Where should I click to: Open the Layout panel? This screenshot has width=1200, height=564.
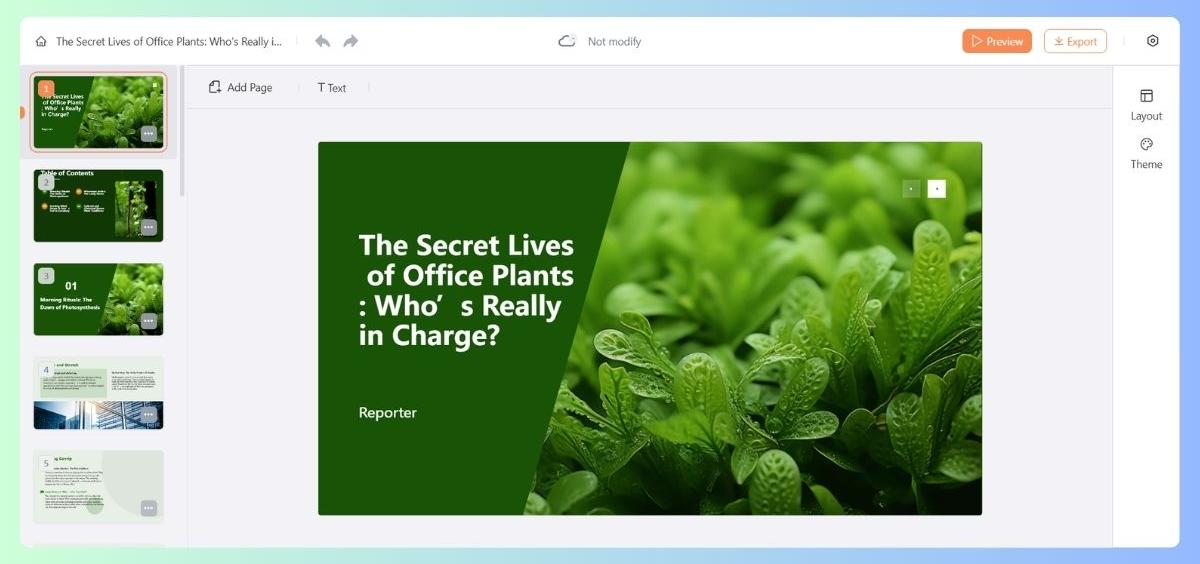click(x=1146, y=104)
